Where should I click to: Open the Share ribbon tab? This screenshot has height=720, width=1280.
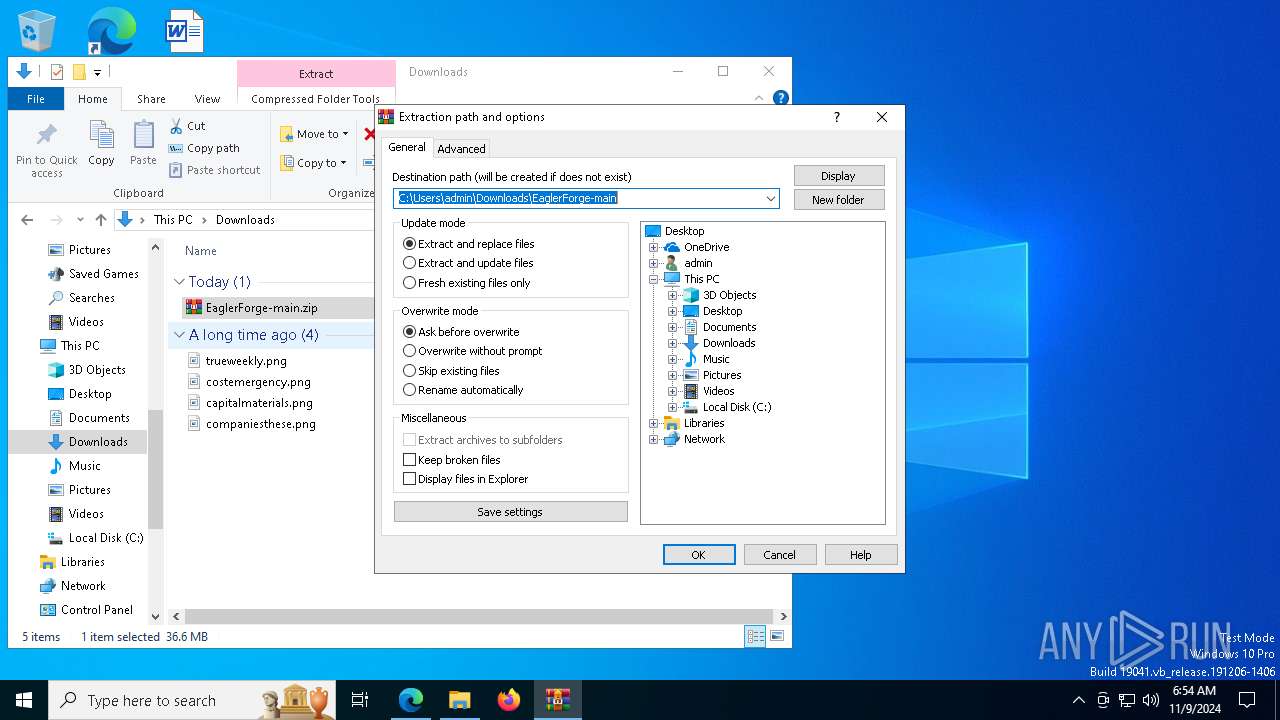tap(151, 99)
